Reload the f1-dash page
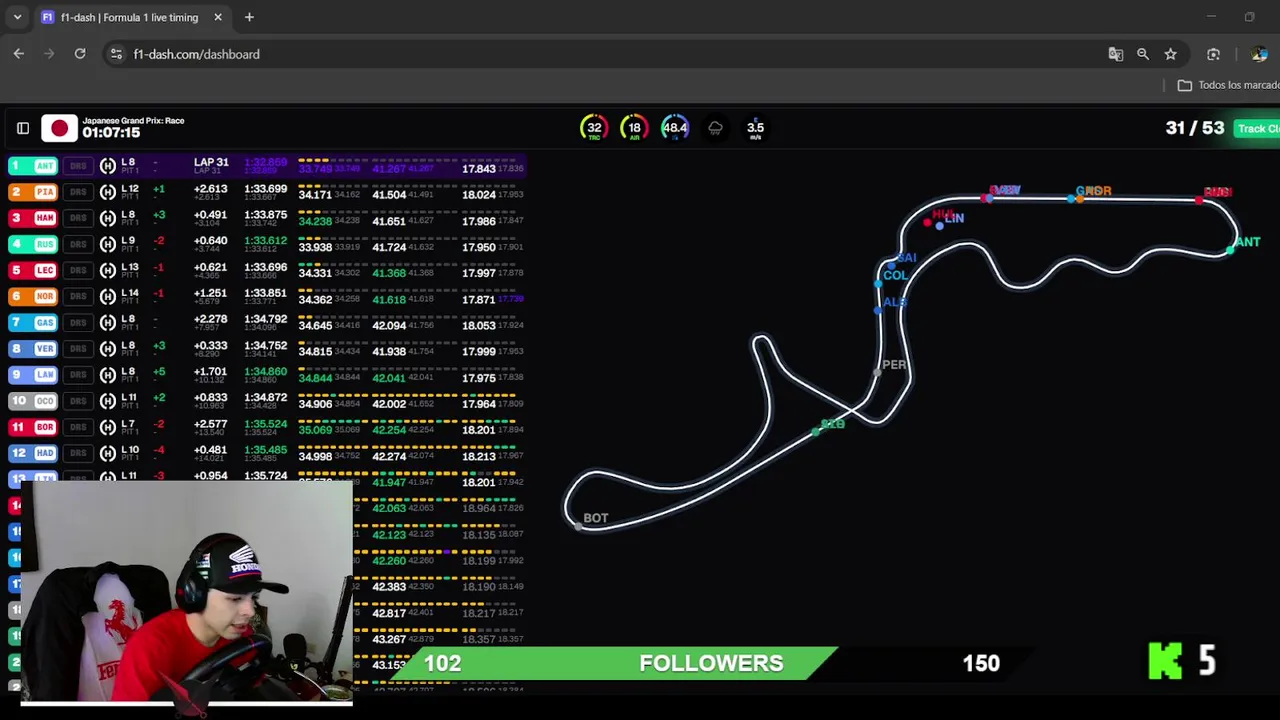This screenshot has width=1280, height=720. (x=80, y=54)
